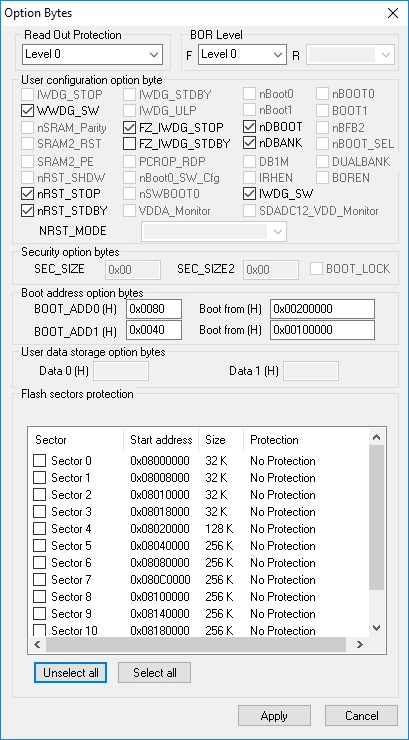Click the BOOT_ADD1 (H) input field
The width and height of the screenshot is (409, 740).
click(154, 330)
